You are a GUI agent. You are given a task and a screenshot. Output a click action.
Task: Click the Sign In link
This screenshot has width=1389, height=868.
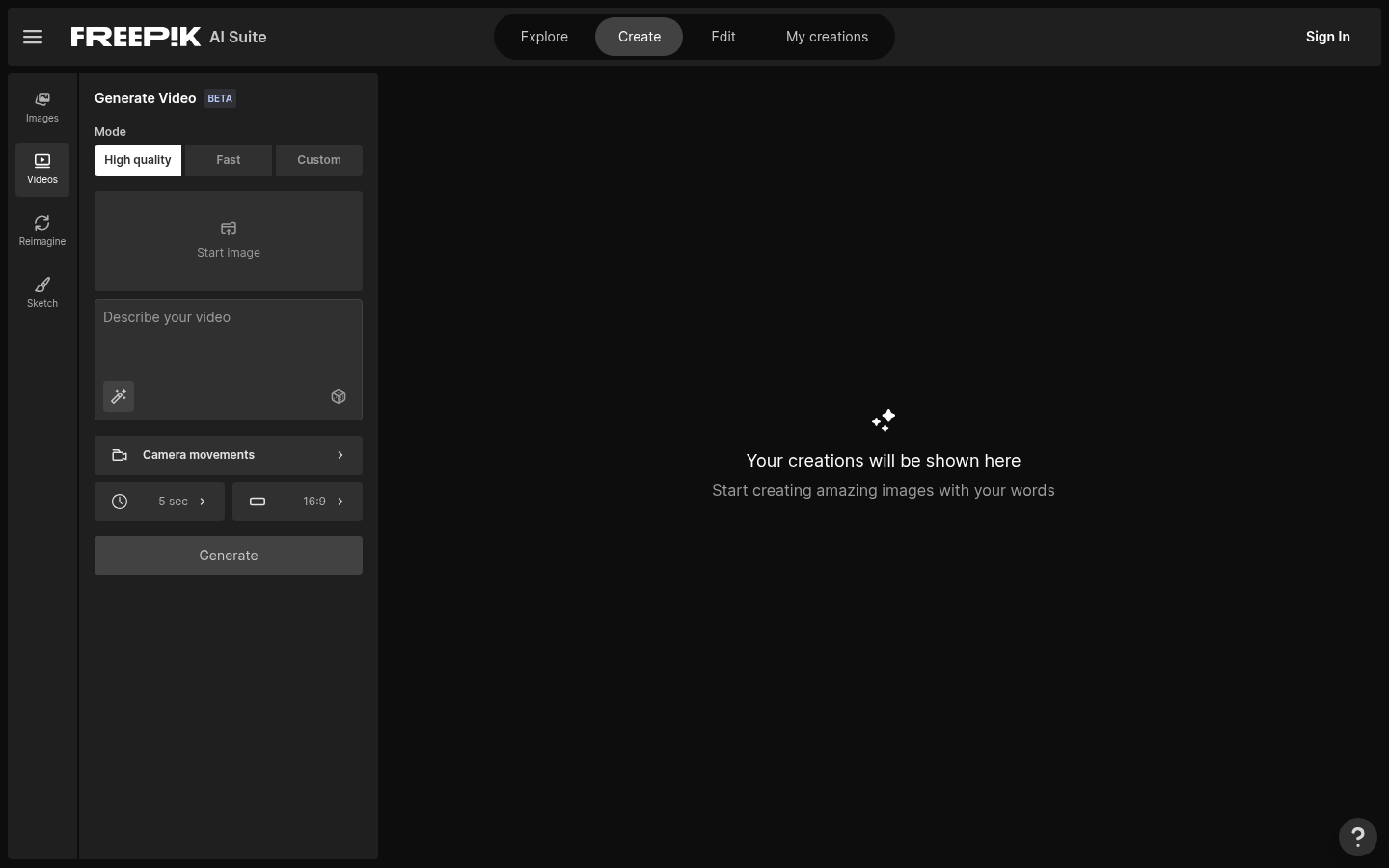[1327, 36]
